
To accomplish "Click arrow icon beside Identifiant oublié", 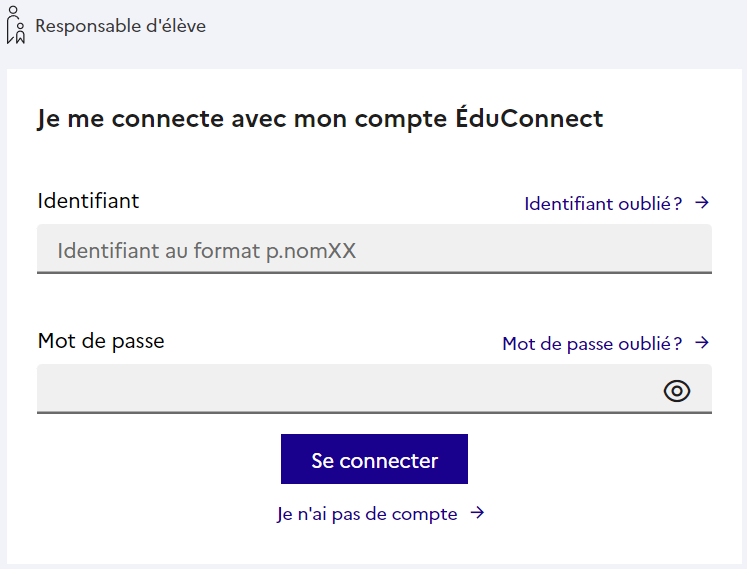I will pyautogui.click(x=702, y=203).
